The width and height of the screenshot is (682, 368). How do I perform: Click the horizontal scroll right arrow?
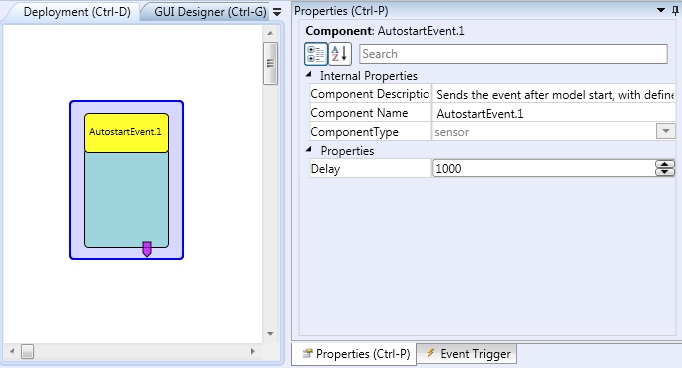(x=252, y=351)
